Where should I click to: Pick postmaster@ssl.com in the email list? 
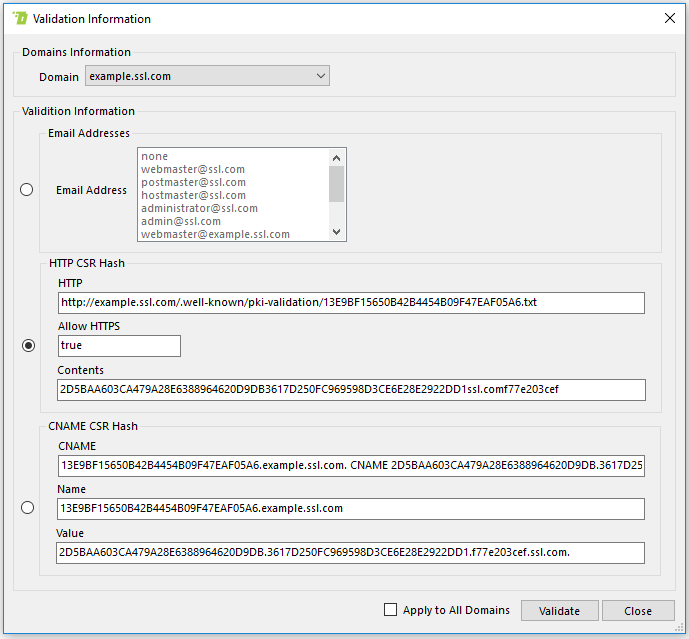(193, 182)
